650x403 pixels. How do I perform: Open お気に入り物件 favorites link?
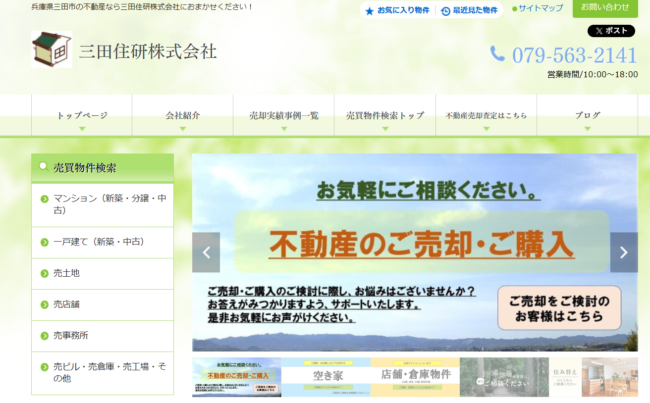pyautogui.click(x=398, y=10)
